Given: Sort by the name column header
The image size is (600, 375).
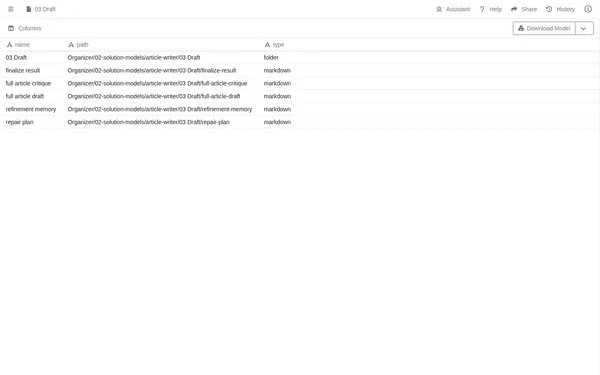Looking at the screenshot, I should click(x=18, y=45).
